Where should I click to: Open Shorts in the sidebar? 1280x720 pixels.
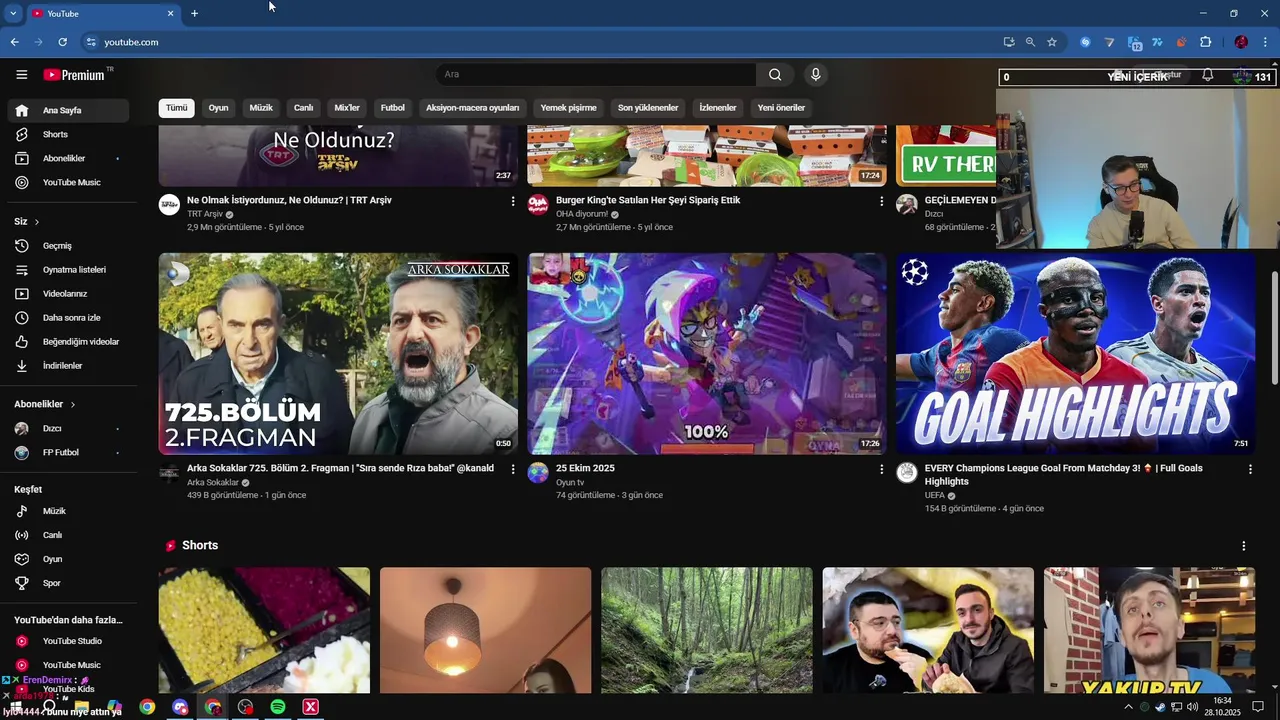[x=68, y=134]
